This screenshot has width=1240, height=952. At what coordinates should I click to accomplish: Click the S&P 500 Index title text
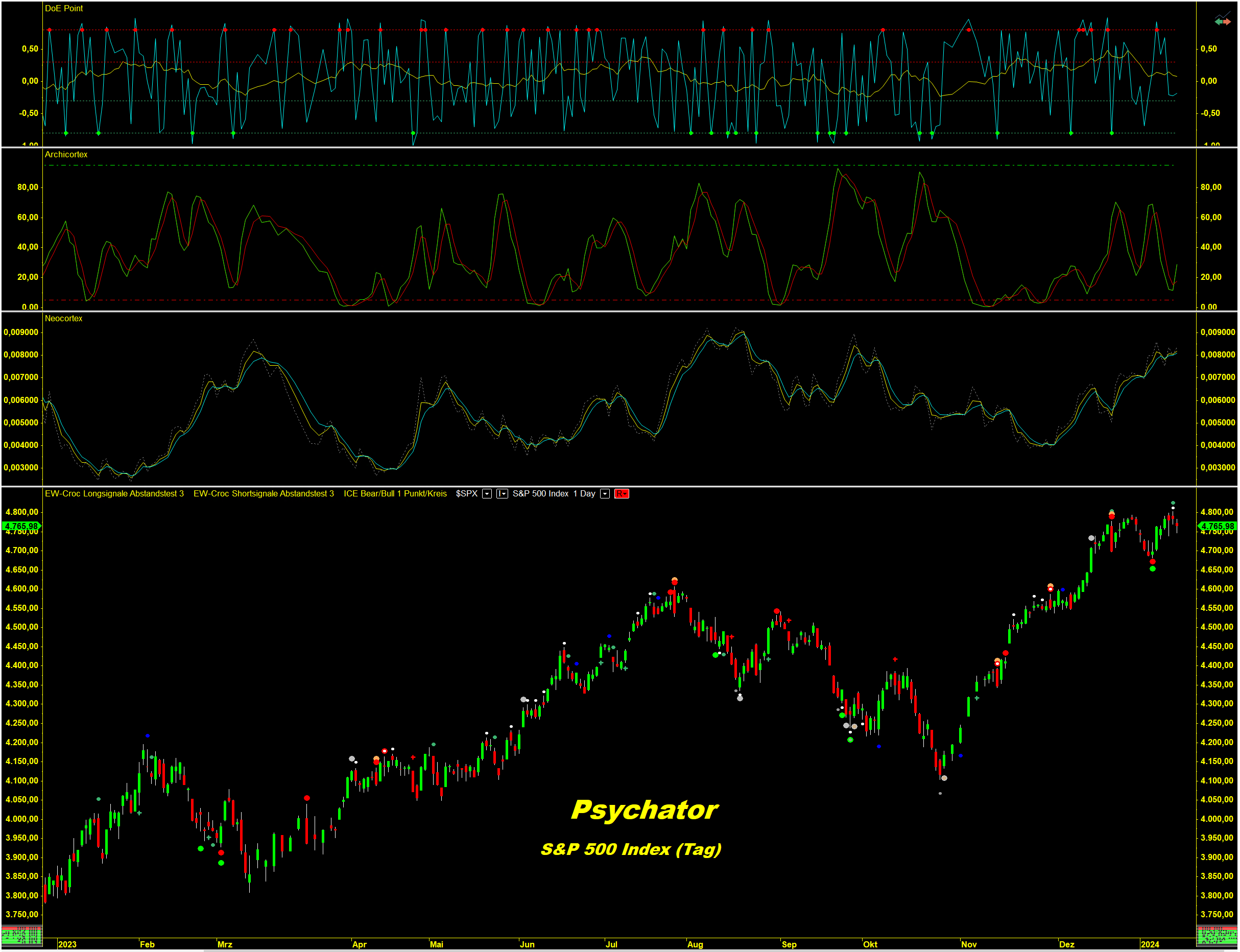point(540,494)
